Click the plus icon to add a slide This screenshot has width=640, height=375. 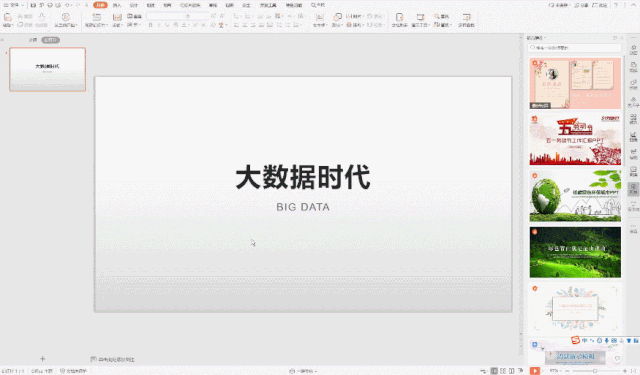click(x=42, y=359)
